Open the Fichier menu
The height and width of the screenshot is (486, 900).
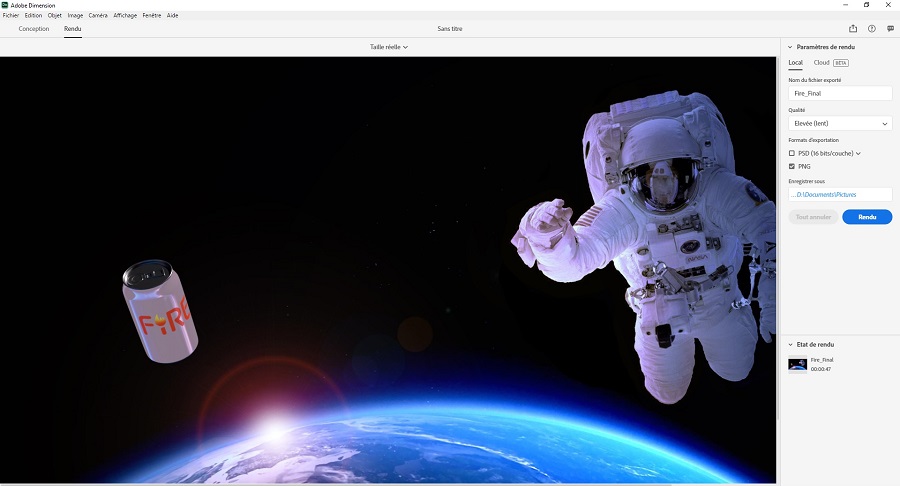point(10,15)
